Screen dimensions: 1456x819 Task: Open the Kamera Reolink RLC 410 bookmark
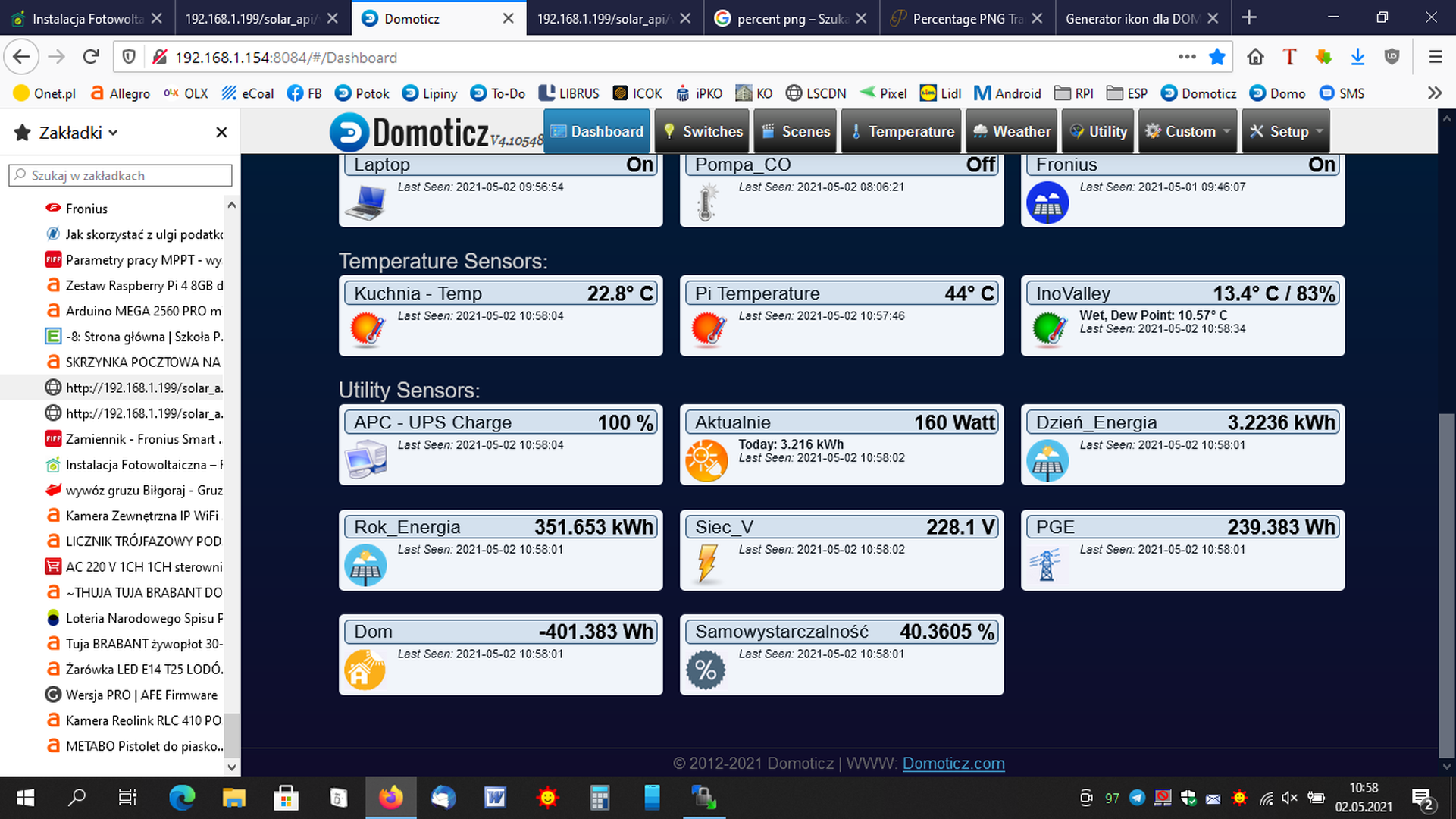(133, 720)
